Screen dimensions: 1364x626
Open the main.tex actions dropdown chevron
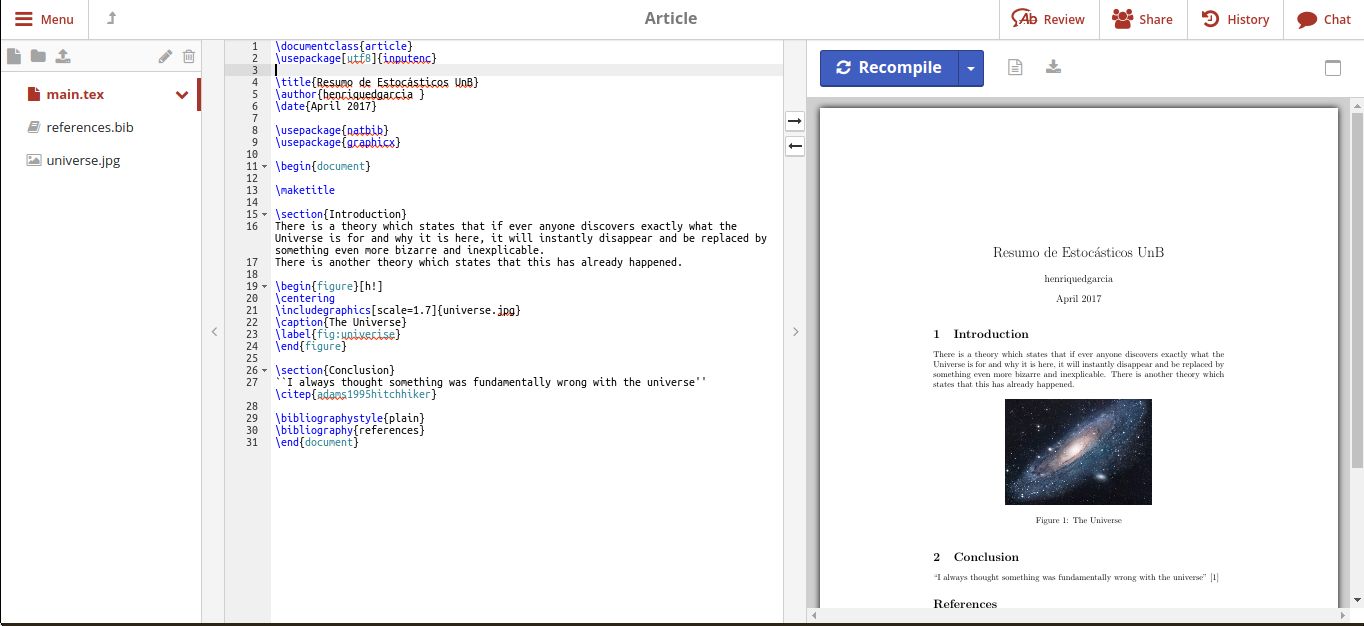click(181, 95)
